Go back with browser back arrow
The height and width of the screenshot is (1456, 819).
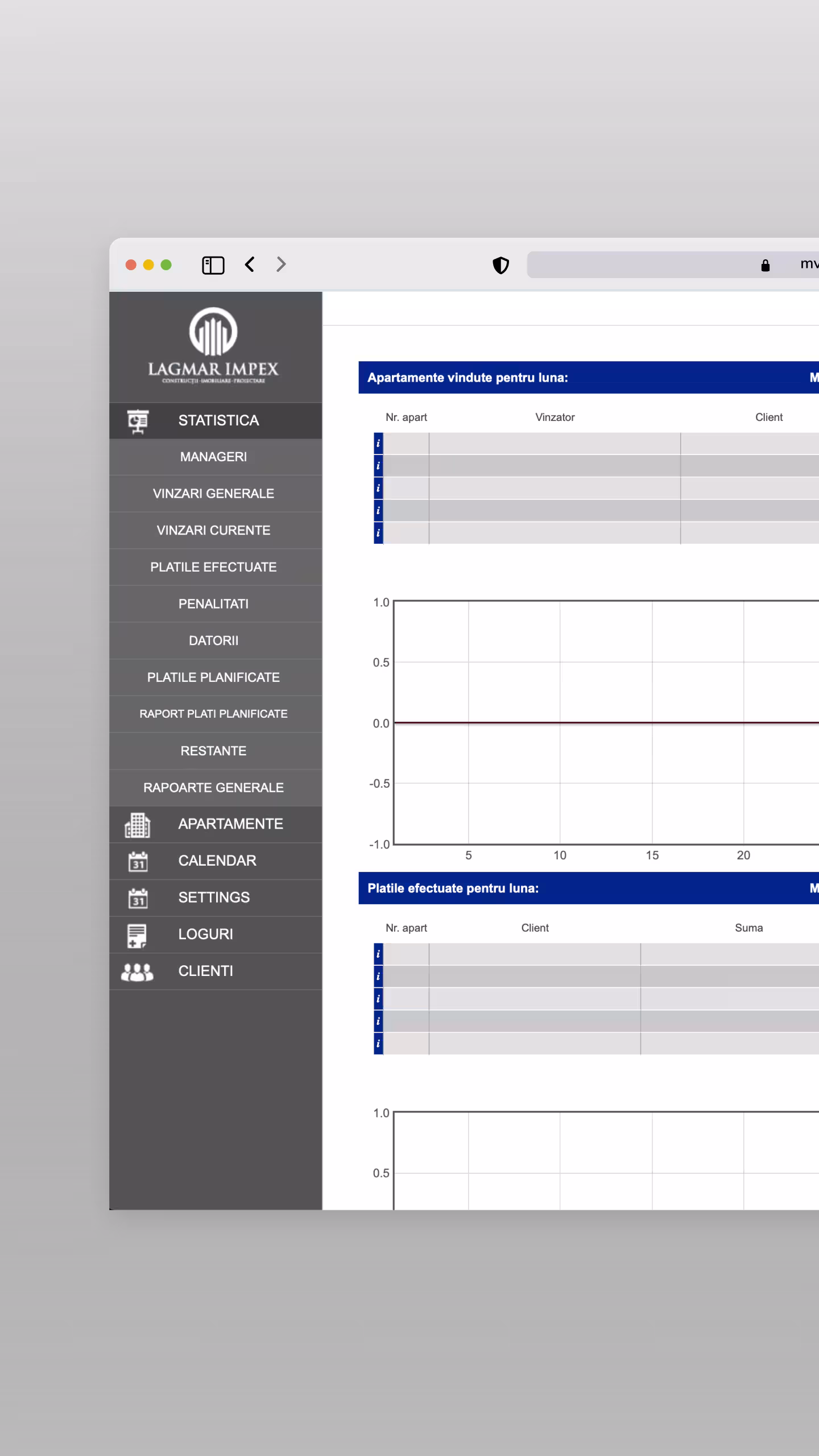point(250,264)
